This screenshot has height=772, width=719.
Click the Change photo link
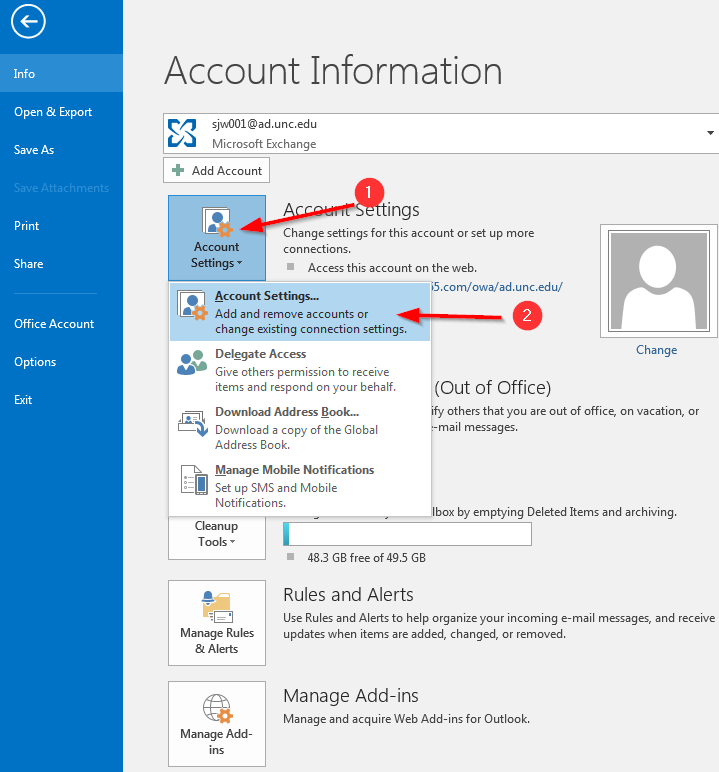[656, 350]
